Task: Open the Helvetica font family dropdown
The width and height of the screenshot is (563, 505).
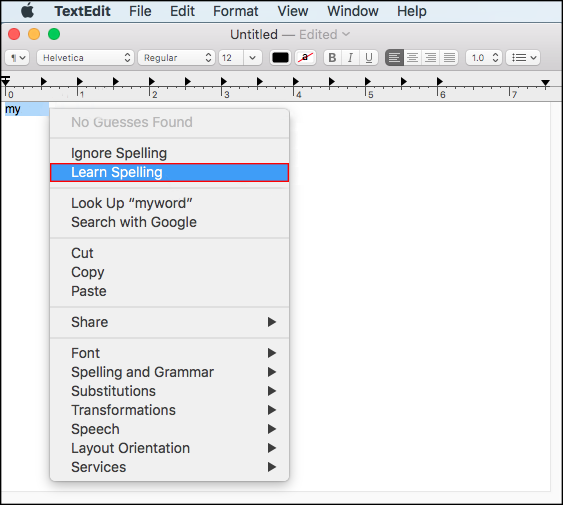Action: click(x=85, y=57)
